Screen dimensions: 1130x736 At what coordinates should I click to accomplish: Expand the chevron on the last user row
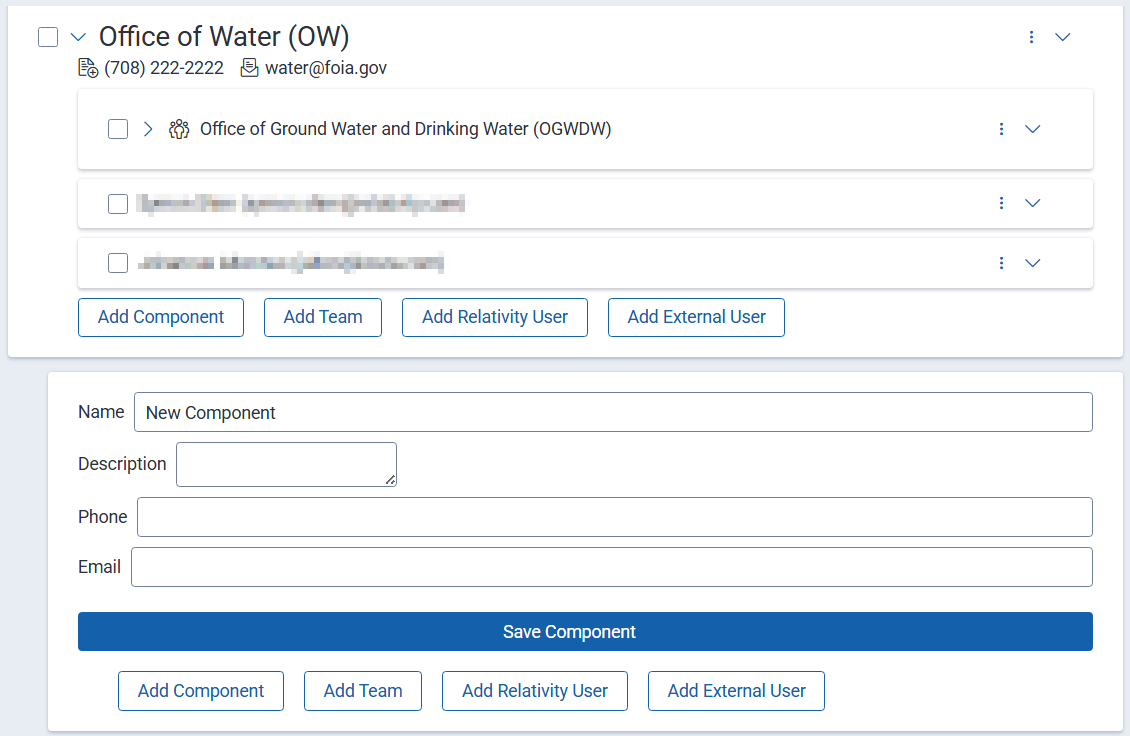pos(1032,263)
